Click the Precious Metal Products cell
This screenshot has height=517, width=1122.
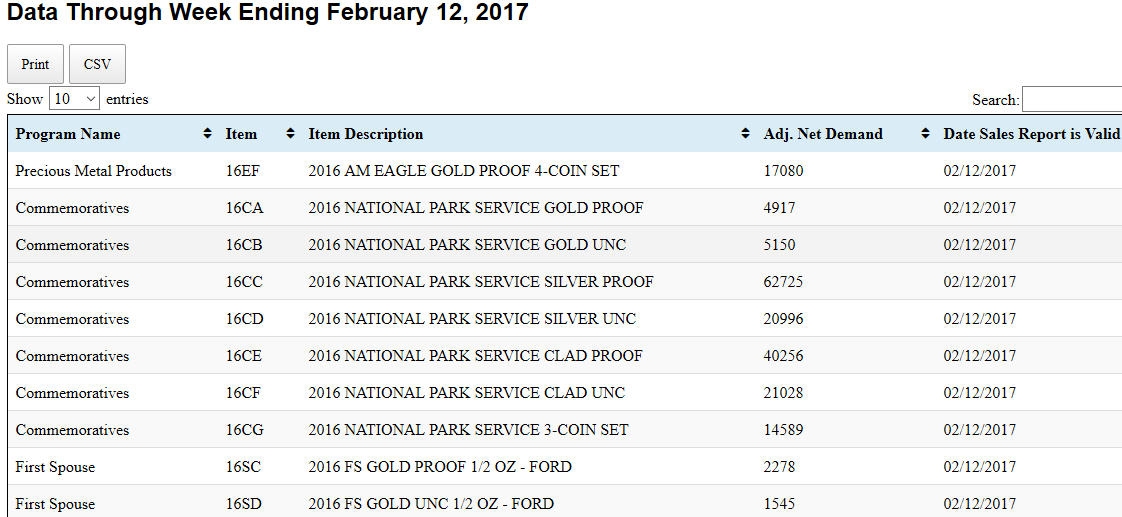pyautogui.click(x=94, y=171)
